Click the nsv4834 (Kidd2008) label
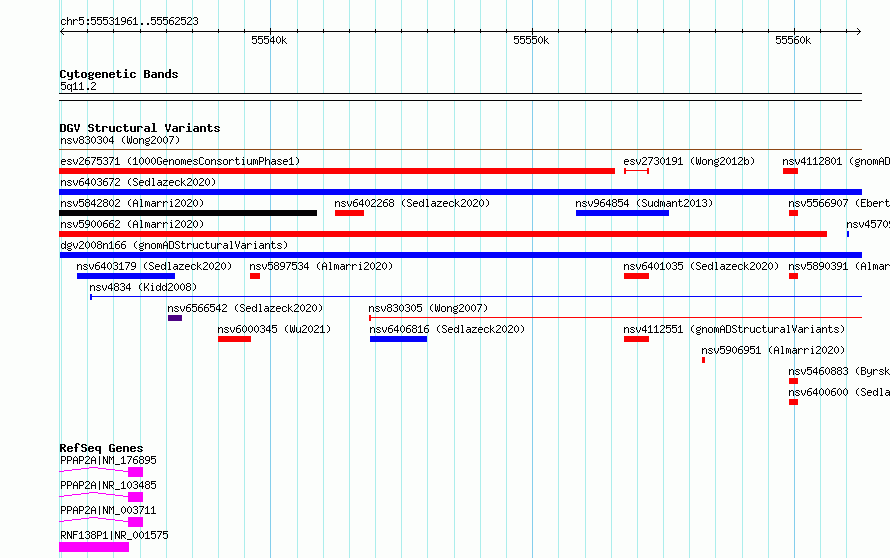The image size is (890, 558). coord(143,287)
